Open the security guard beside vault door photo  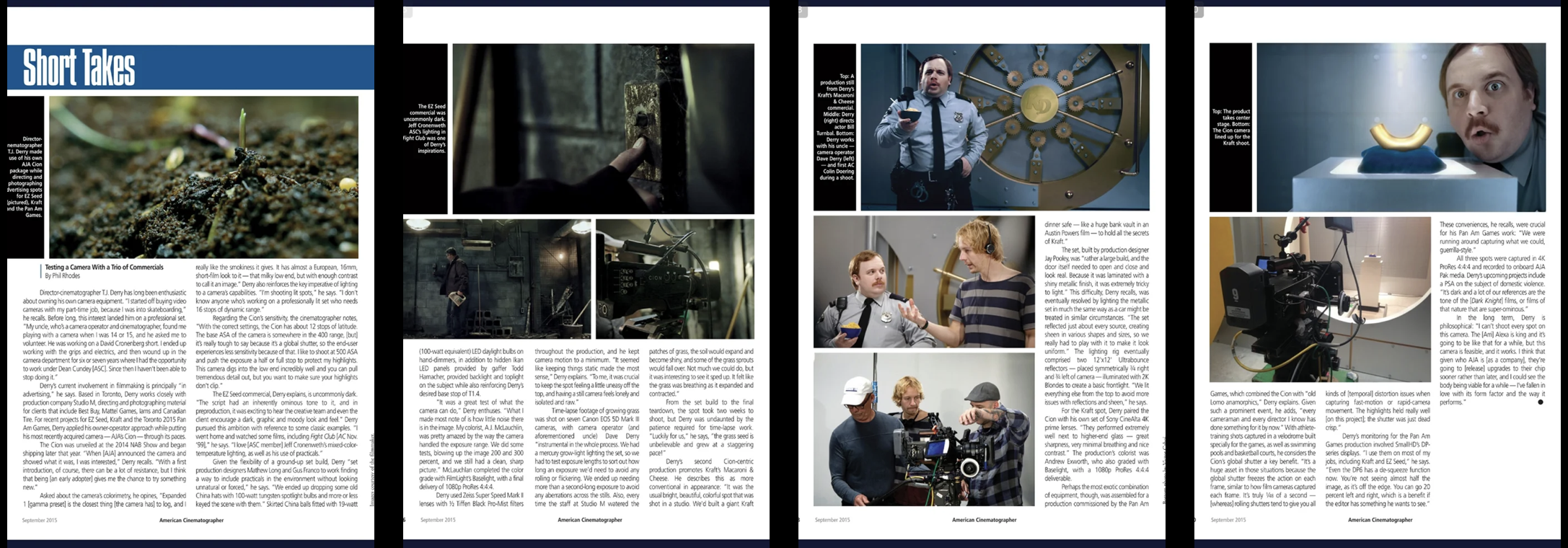coord(1005,127)
